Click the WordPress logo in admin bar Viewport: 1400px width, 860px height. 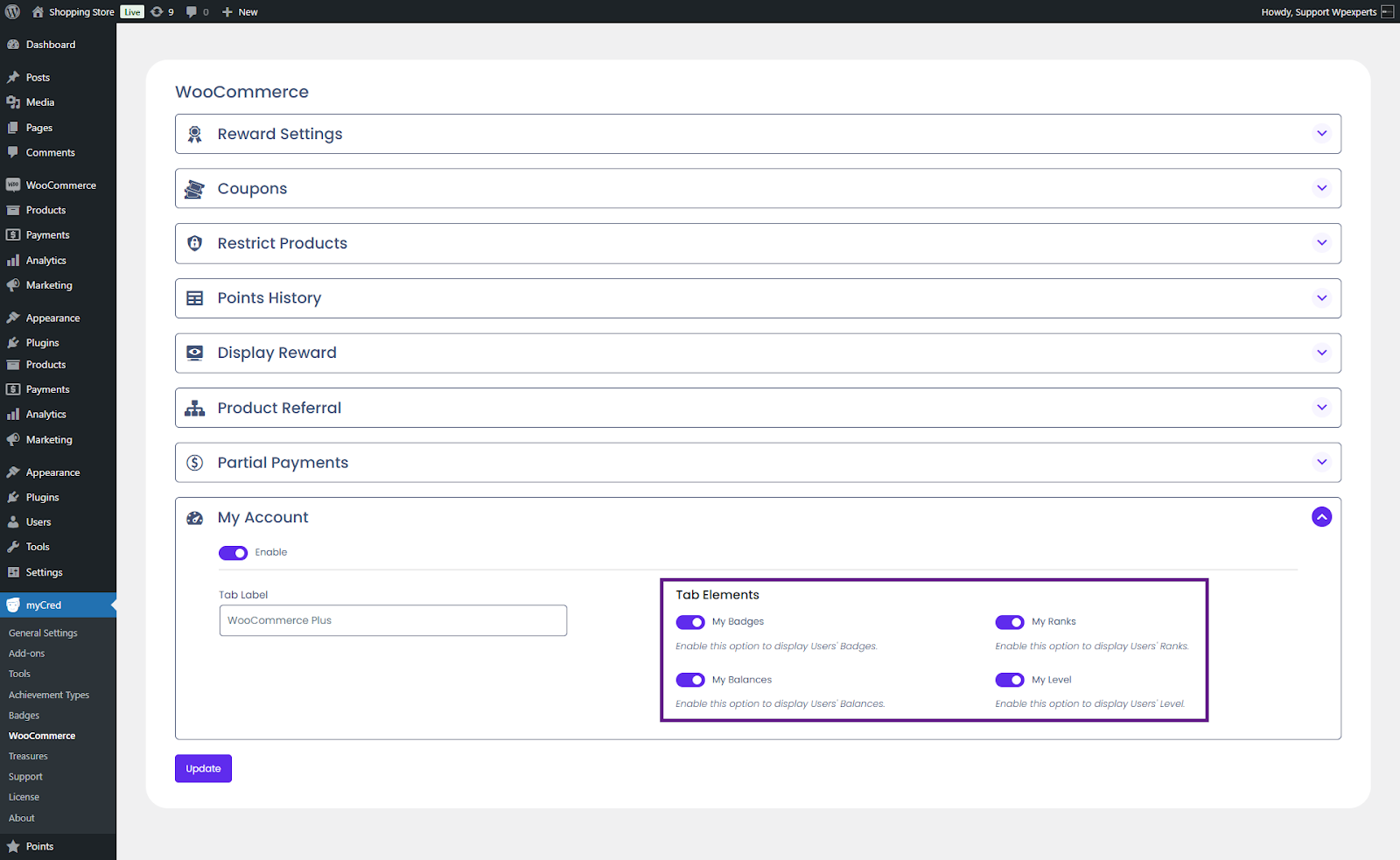pos(12,12)
